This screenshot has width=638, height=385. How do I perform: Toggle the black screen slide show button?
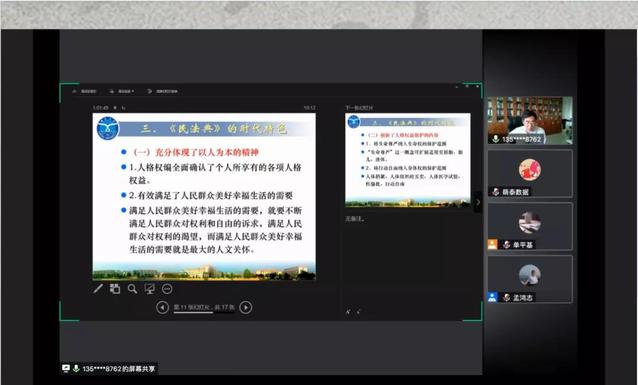tap(150, 289)
